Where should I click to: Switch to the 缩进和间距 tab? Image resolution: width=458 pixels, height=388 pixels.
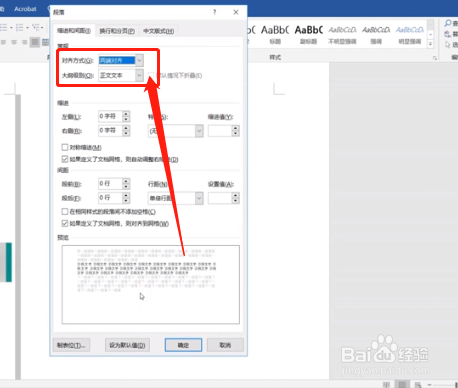click(74, 31)
